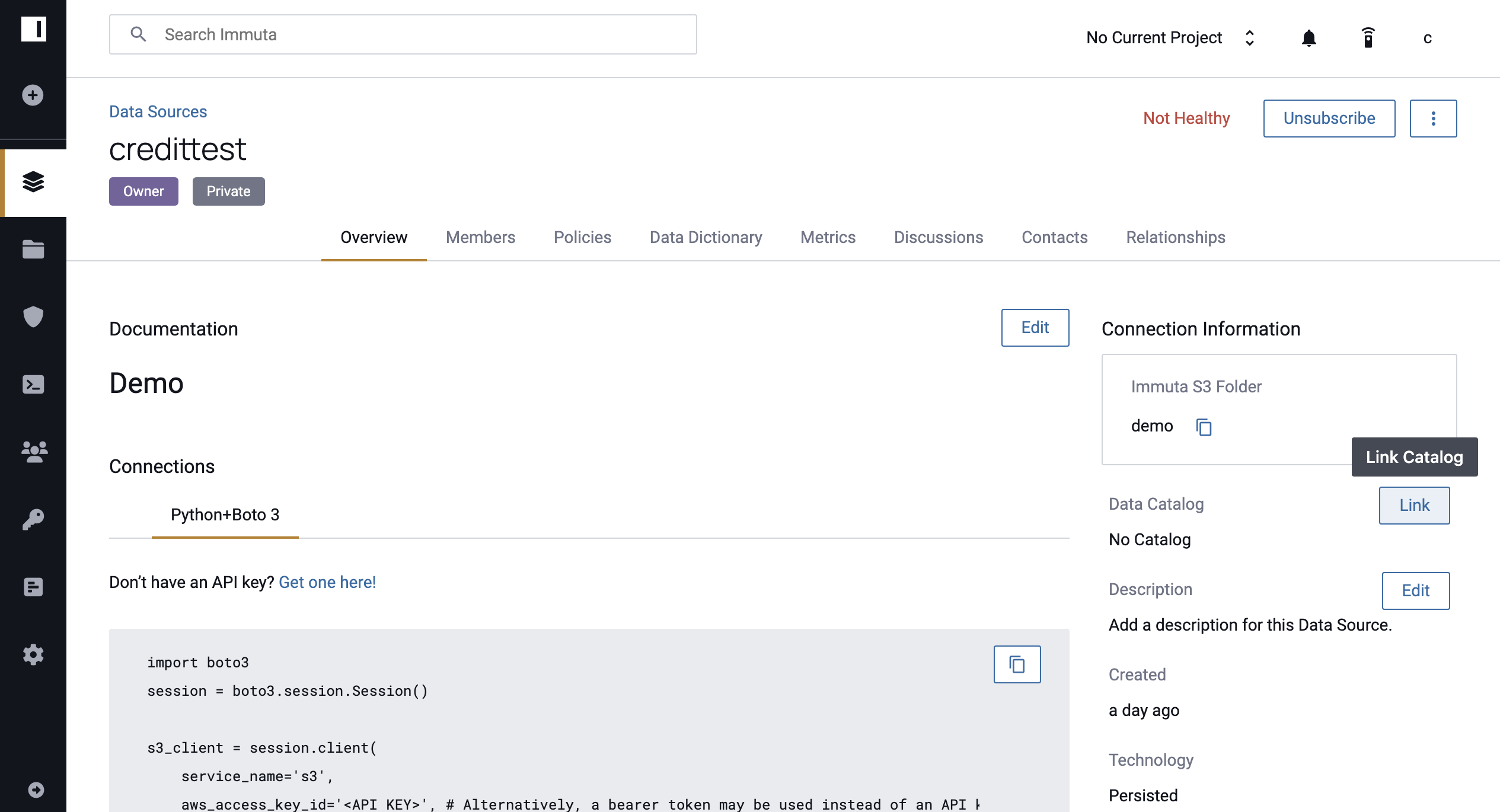Open user profile avatar 'c'
Screen dimensions: 1500x812
click(x=1427, y=38)
